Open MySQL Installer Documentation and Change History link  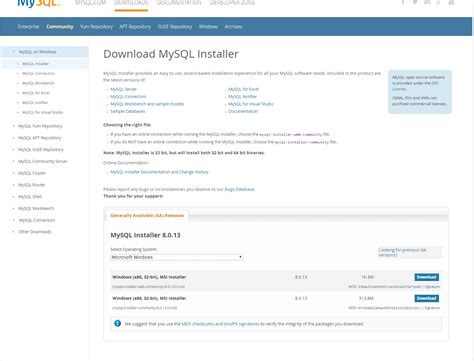159,172
